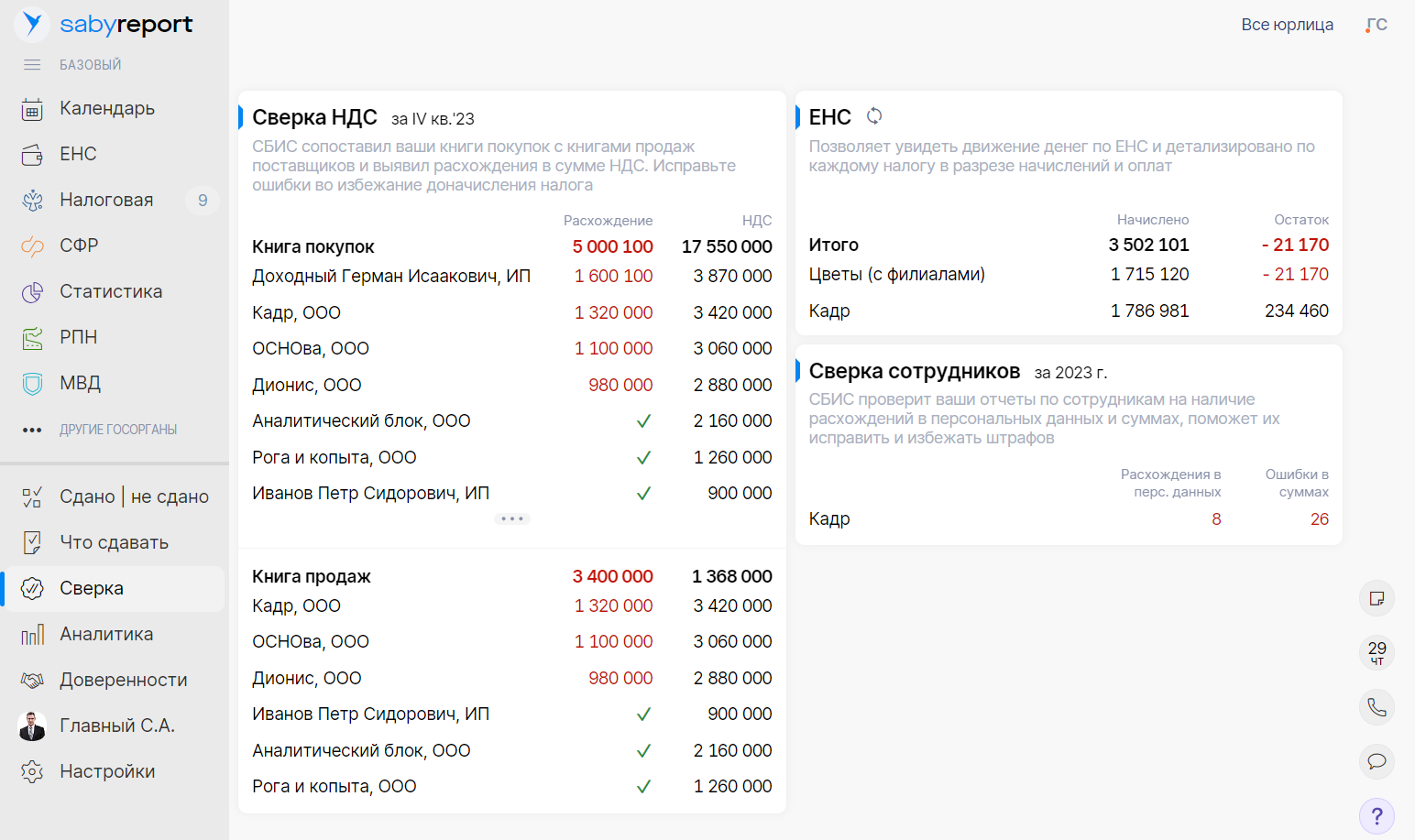Expand the Книга покупок list via ellipsis
The width and height of the screenshot is (1415, 840).
pyautogui.click(x=511, y=518)
